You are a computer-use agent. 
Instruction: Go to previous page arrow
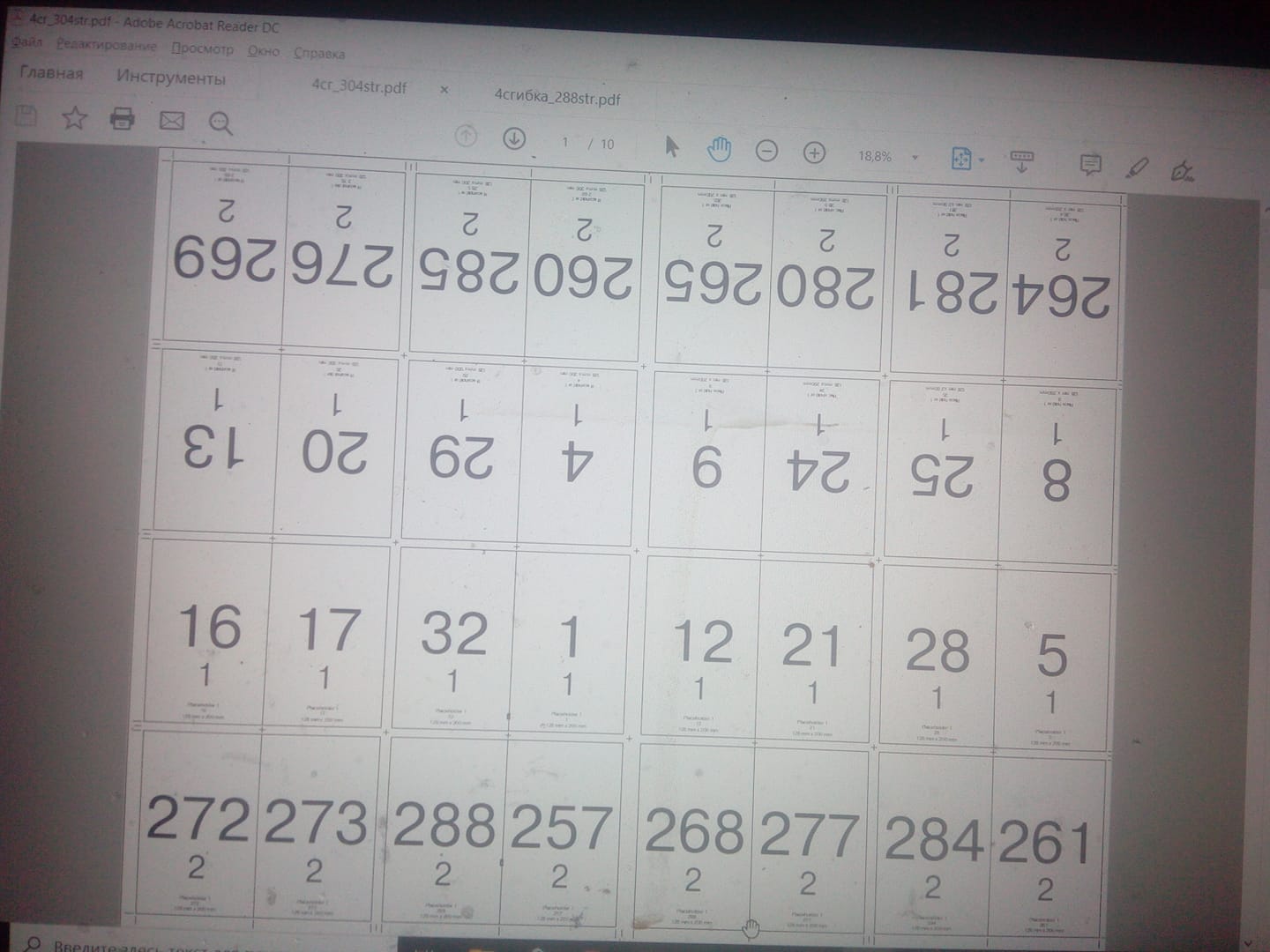[466, 136]
